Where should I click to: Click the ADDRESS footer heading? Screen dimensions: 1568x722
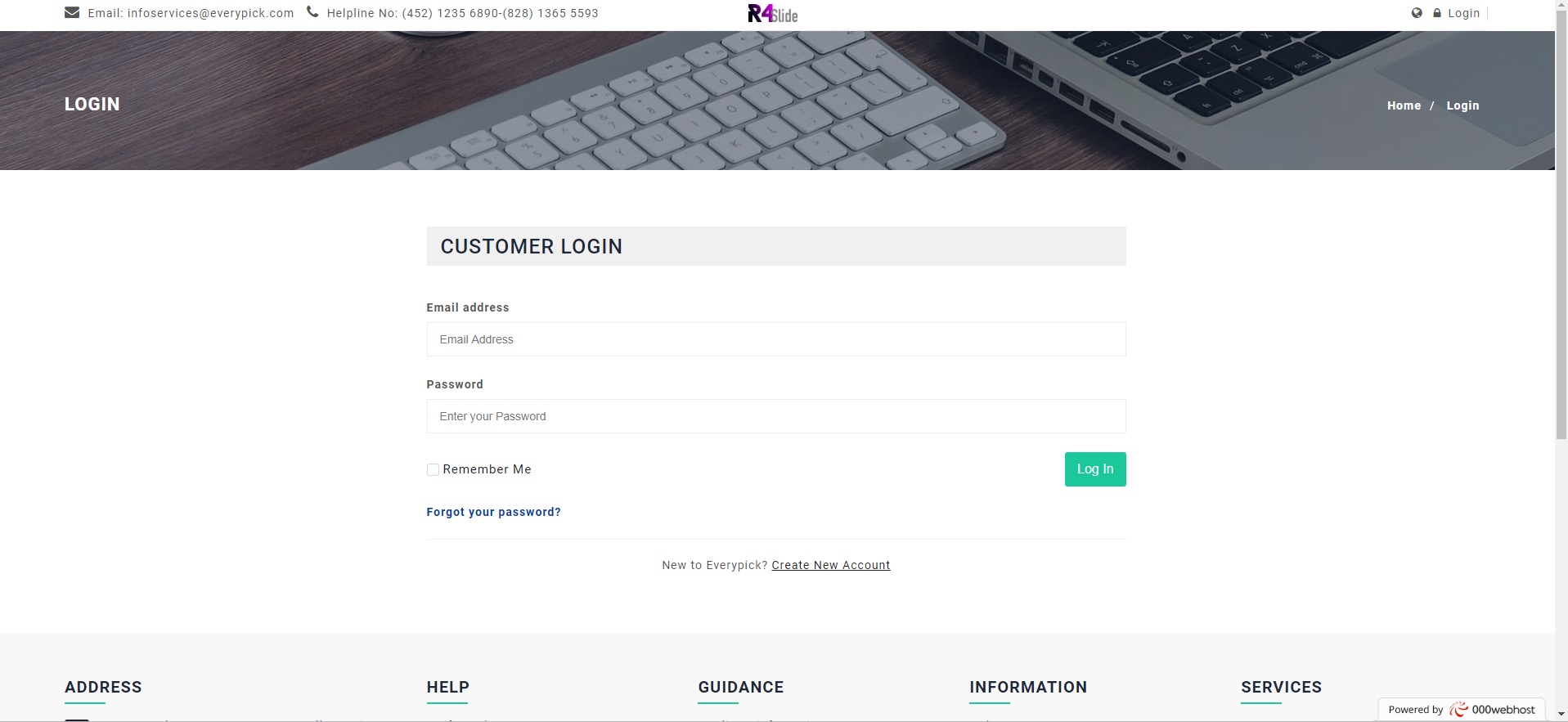[103, 687]
